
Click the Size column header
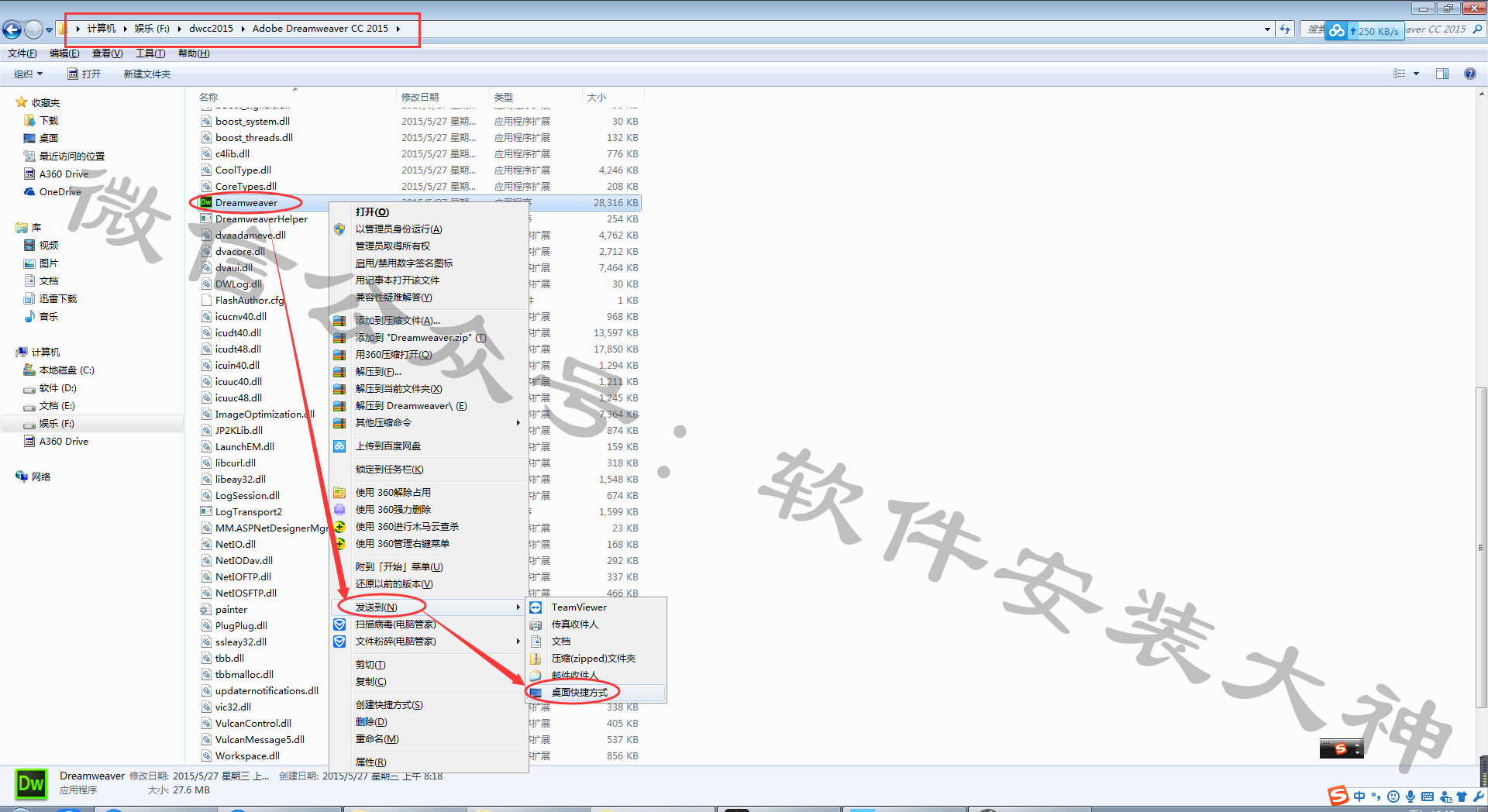click(x=612, y=97)
